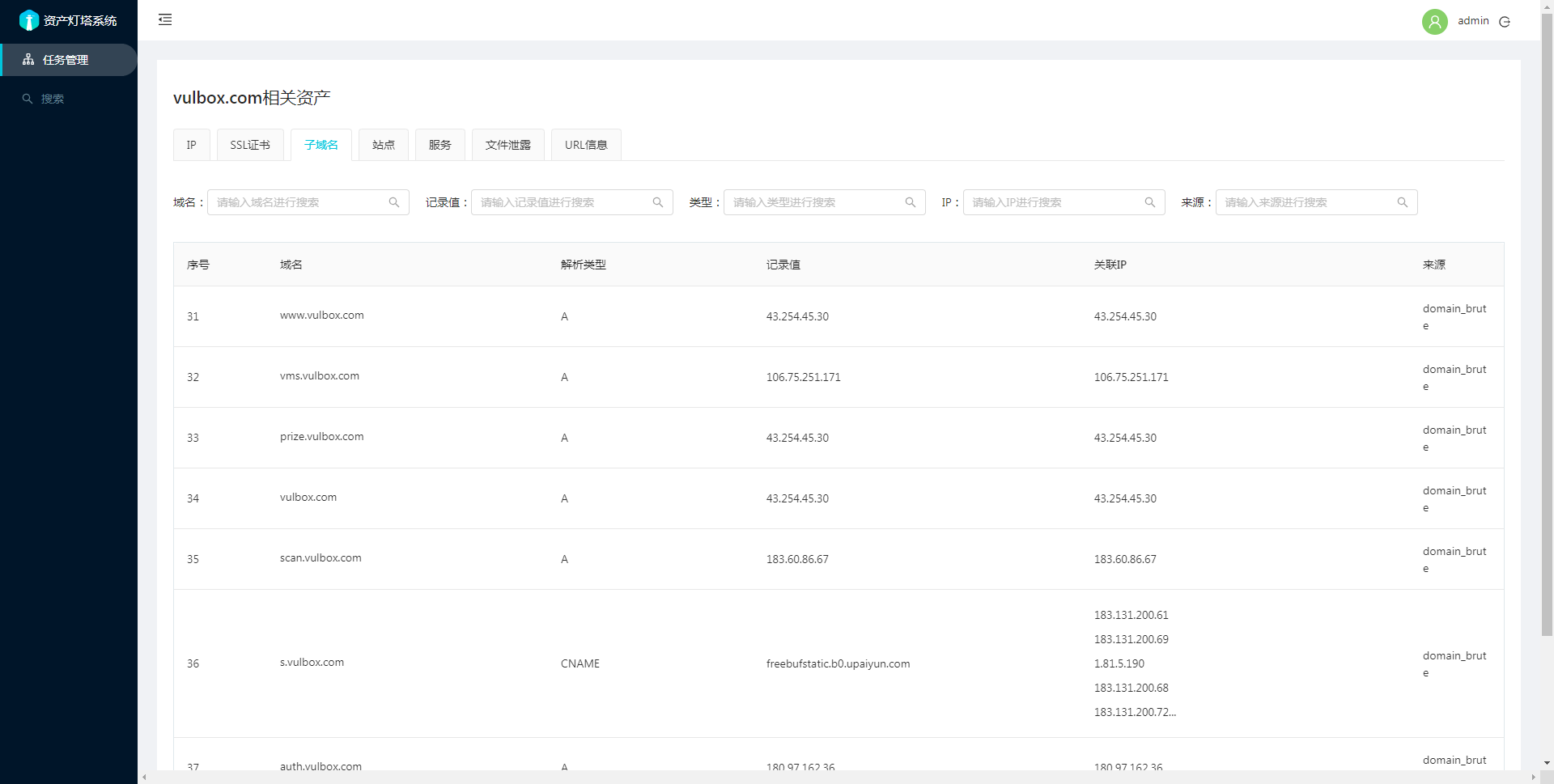Click the 序号 column header
The image size is (1554, 784).
pos(198,265)
